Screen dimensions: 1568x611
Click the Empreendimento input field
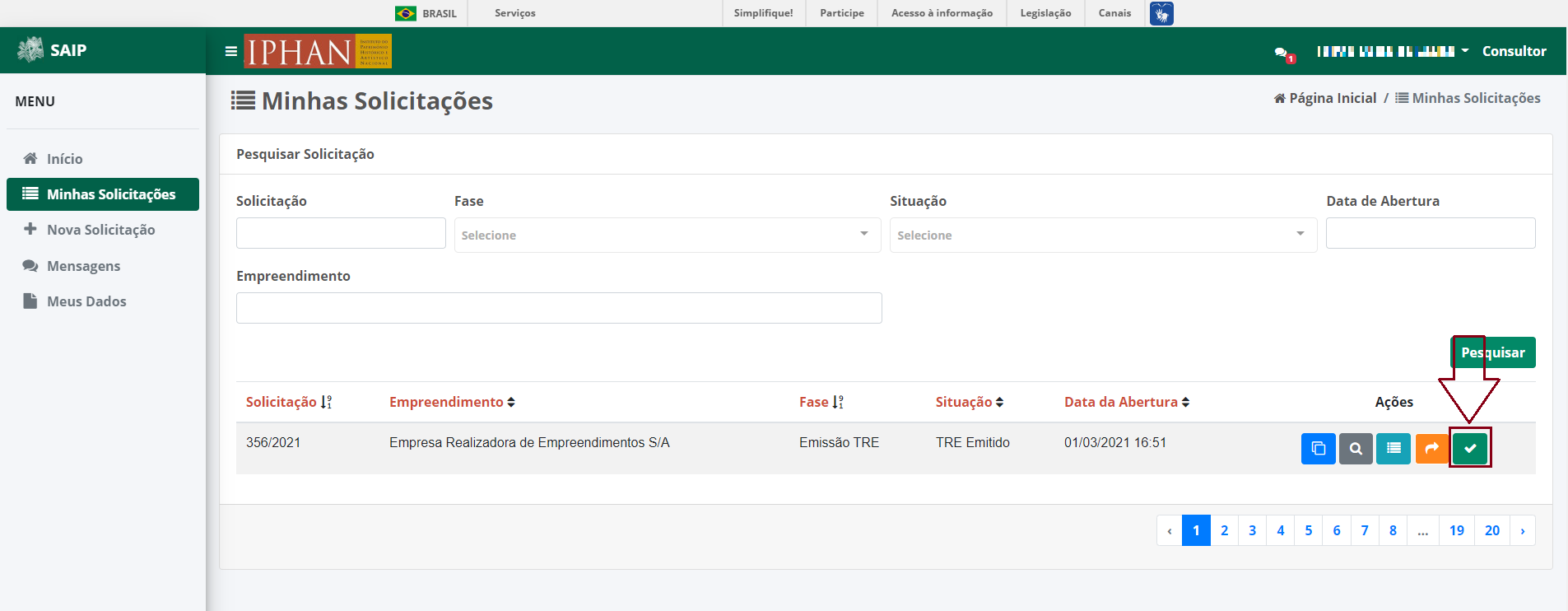coord(559,308)
